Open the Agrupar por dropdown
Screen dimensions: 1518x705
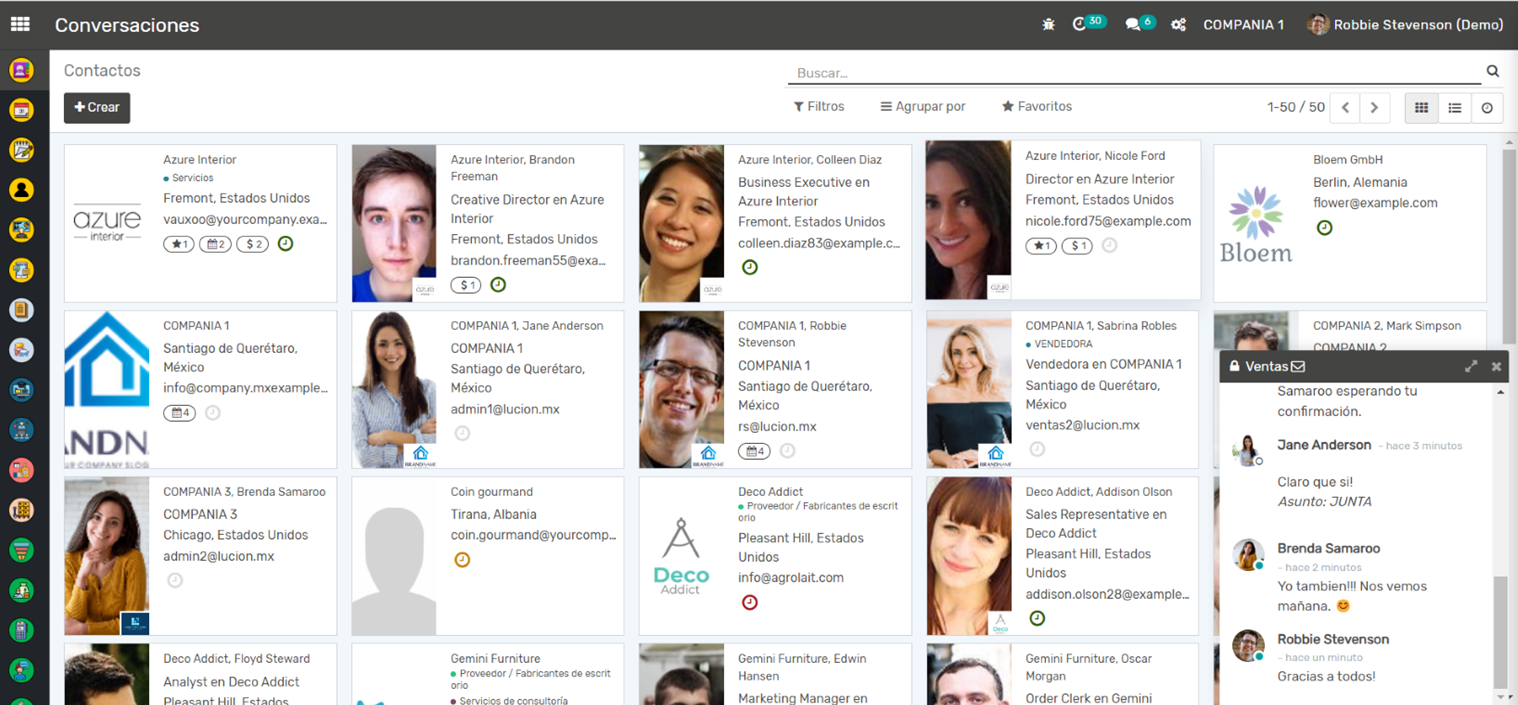[x=923, y=106]
